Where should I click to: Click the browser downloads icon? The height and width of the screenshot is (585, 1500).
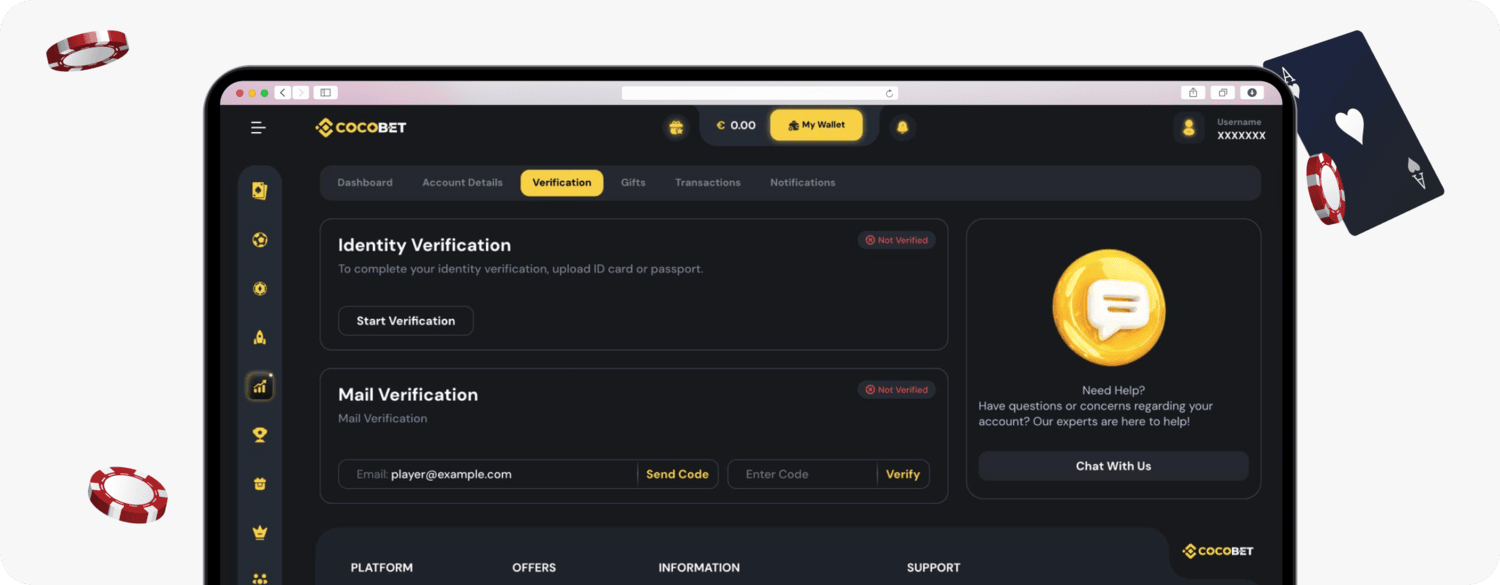1252,92
